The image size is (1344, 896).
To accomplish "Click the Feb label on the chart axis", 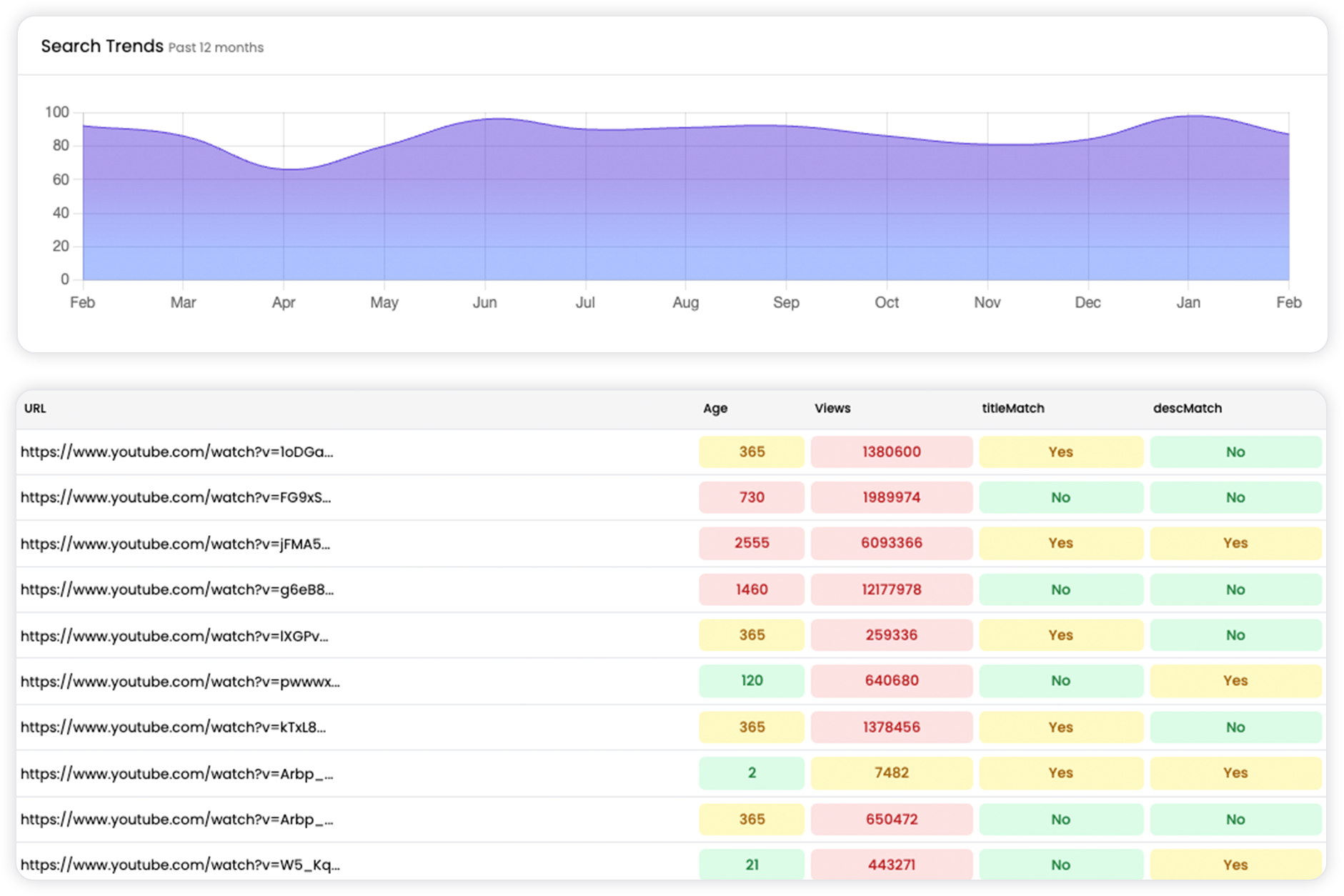I will (83, 302).
